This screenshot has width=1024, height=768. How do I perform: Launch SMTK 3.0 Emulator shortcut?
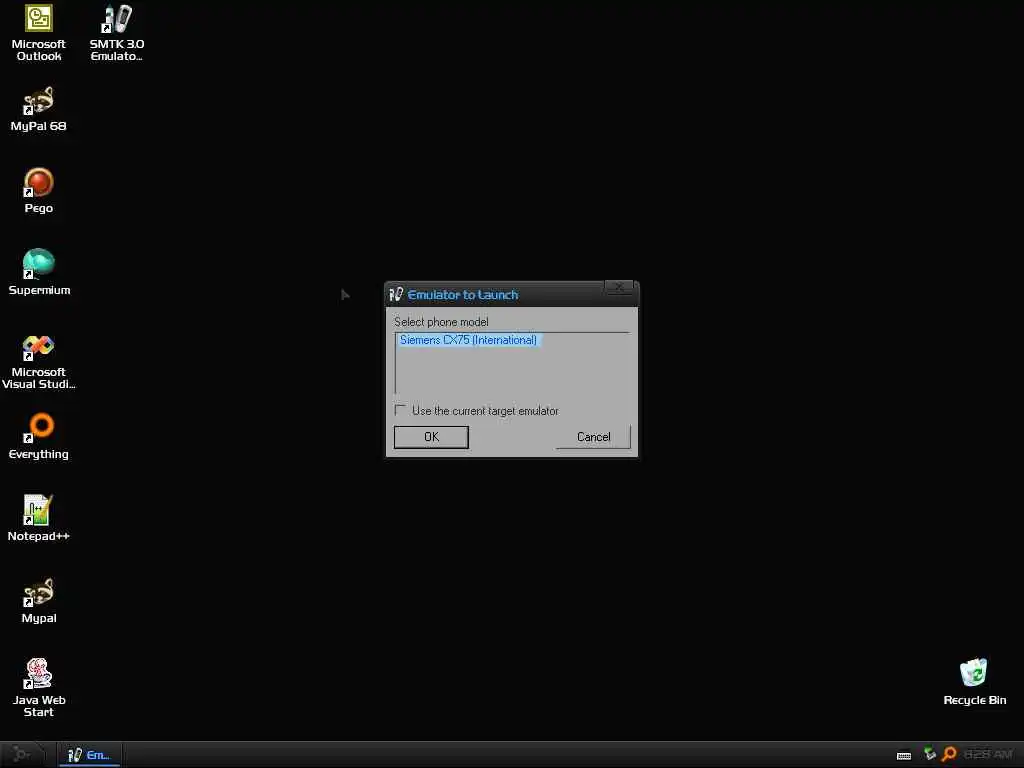117,33
